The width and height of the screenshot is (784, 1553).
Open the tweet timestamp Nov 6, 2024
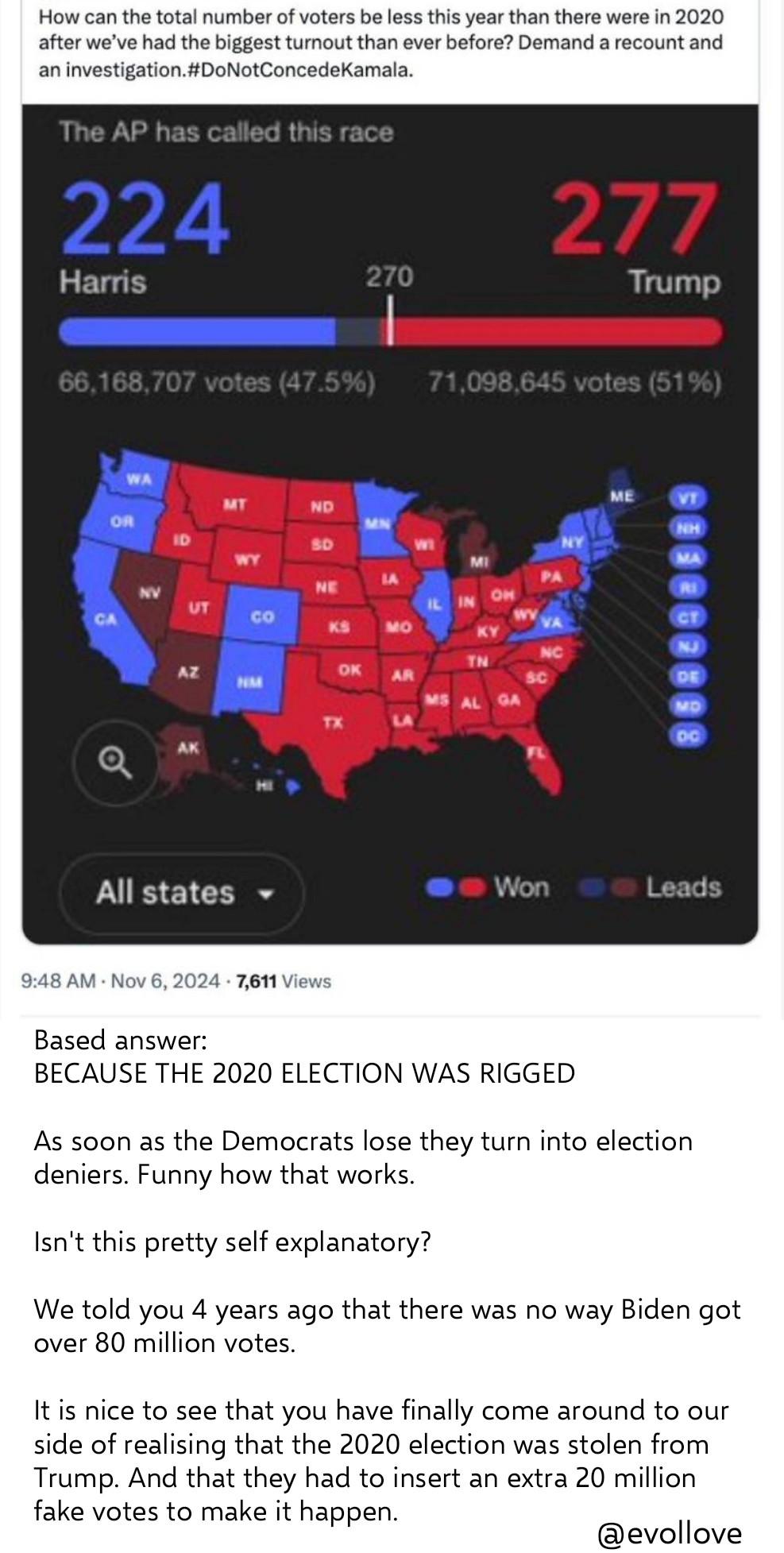pos(165,981)
